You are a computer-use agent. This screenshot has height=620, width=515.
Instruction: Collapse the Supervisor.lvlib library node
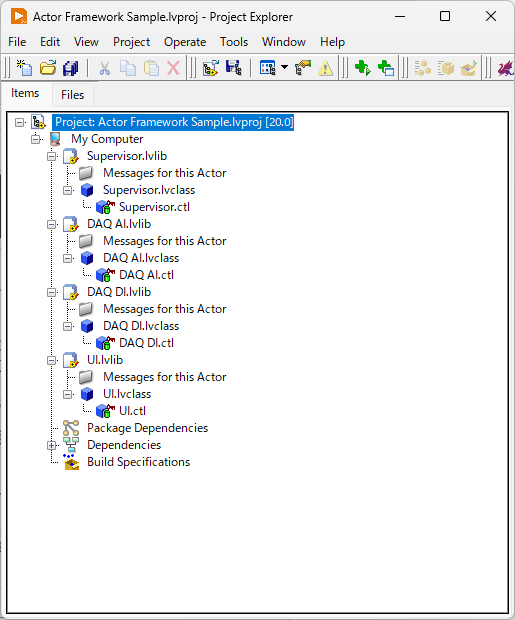(x=51, y=156)
